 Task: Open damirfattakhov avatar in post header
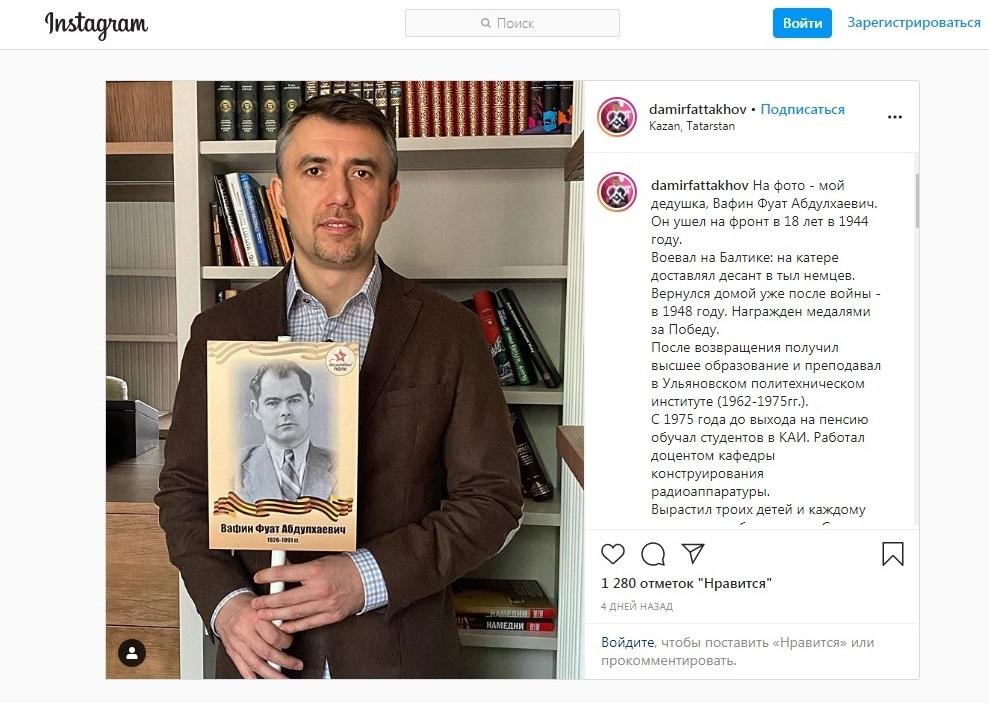pyautogui.click(x=617, y=117)
